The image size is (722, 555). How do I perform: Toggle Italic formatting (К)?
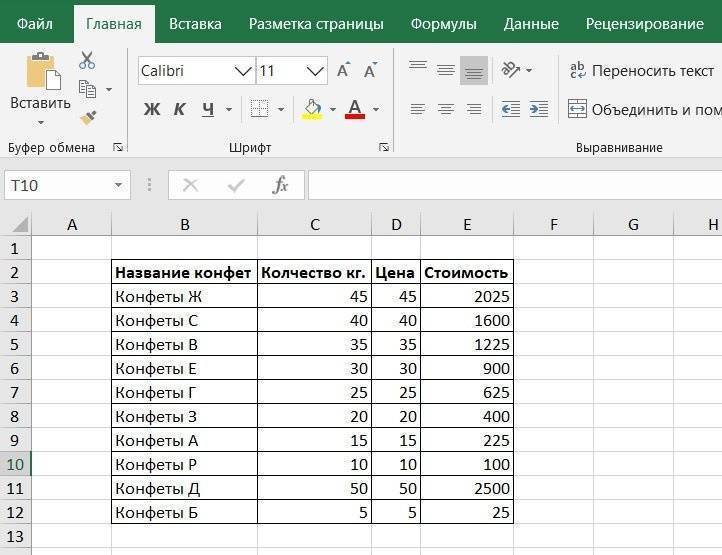click(x=180, y=109)
